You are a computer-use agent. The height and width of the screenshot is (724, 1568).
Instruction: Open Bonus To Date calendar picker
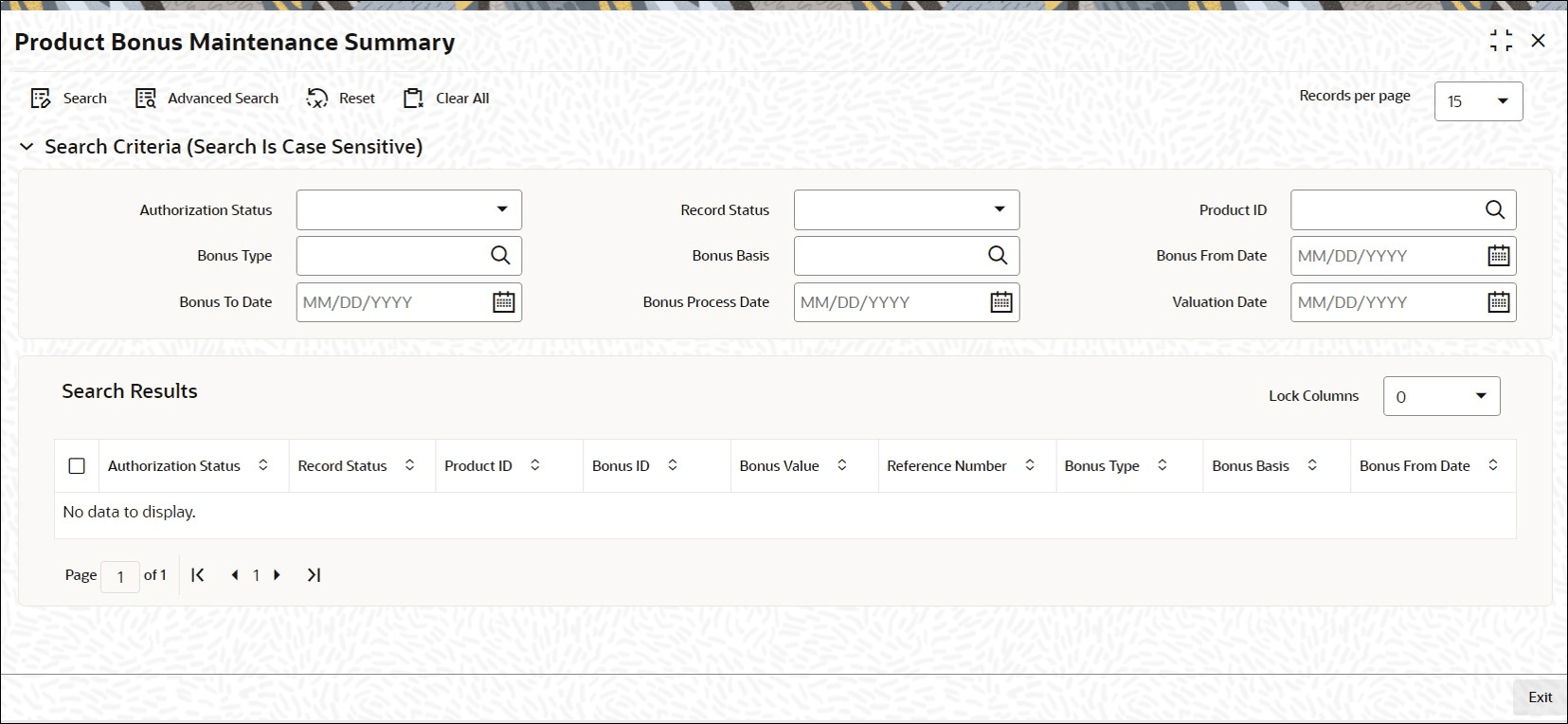click(x=504, y=301)
